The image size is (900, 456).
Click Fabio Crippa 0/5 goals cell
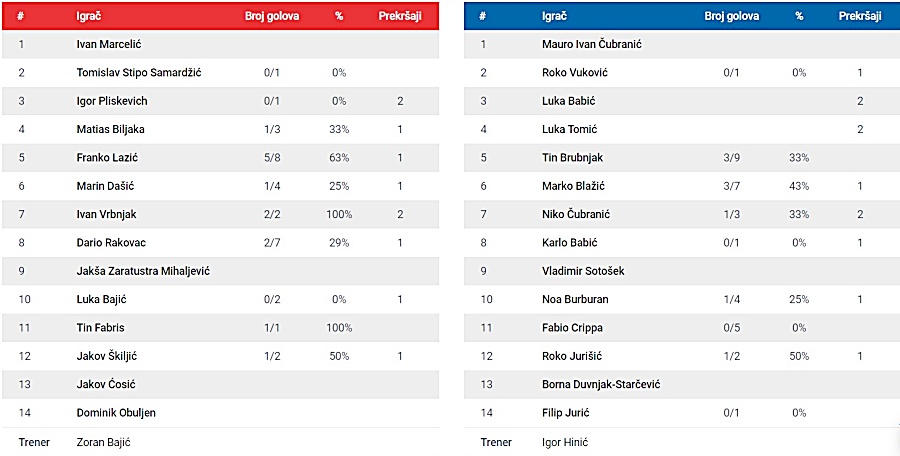[732, 327]
